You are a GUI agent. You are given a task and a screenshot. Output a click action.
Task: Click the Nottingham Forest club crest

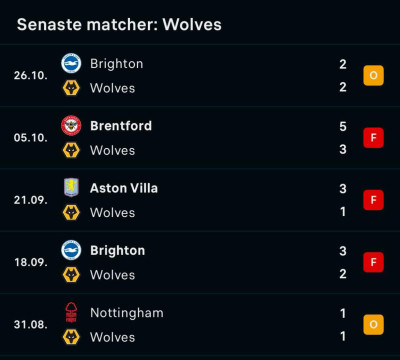click(x=71, y=312)
